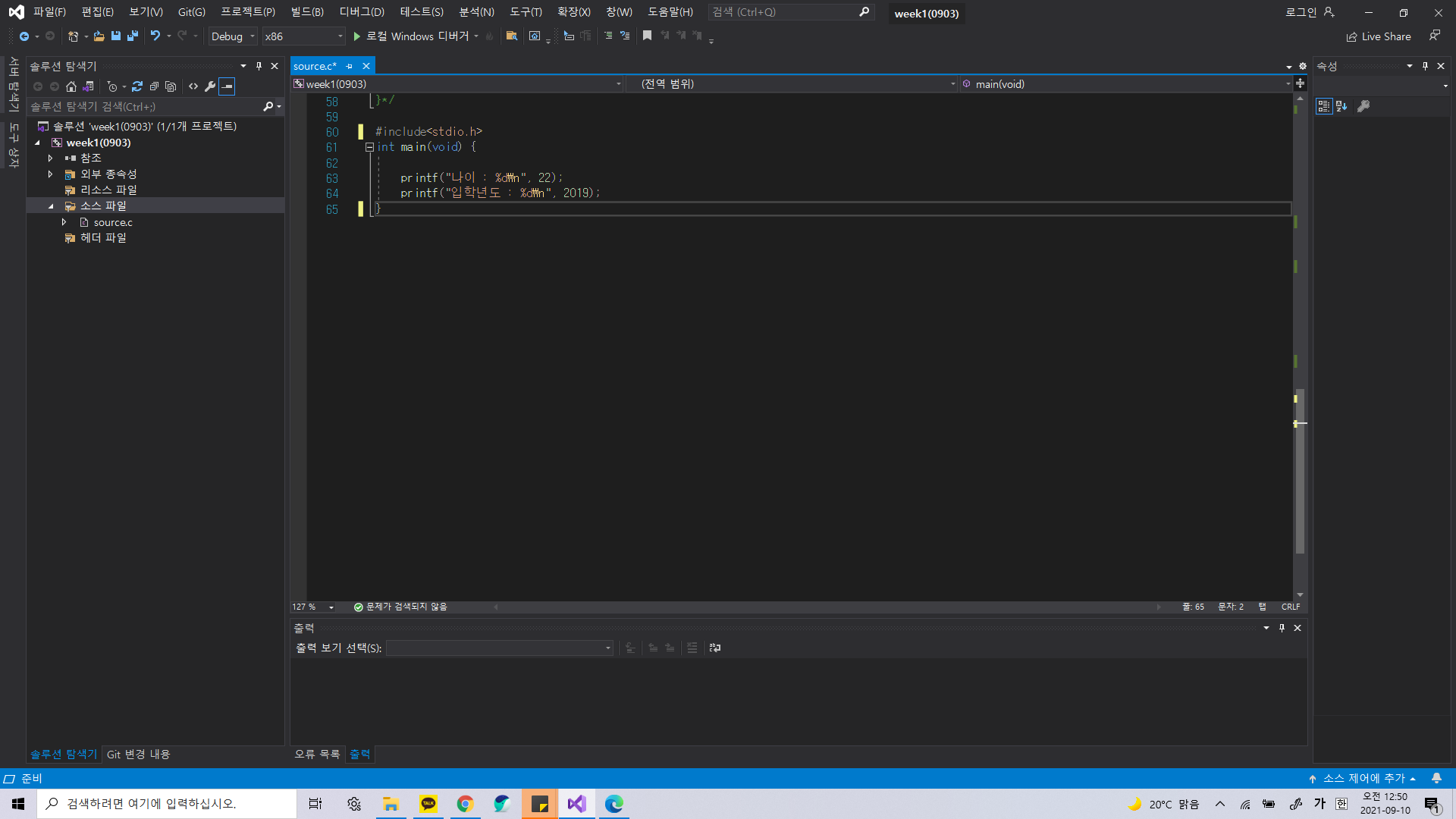The height and width of the screenshot is (819, 1456).
Task: Toggle auto-hide pin of Output panel
Action: [x=1282, y=628]
